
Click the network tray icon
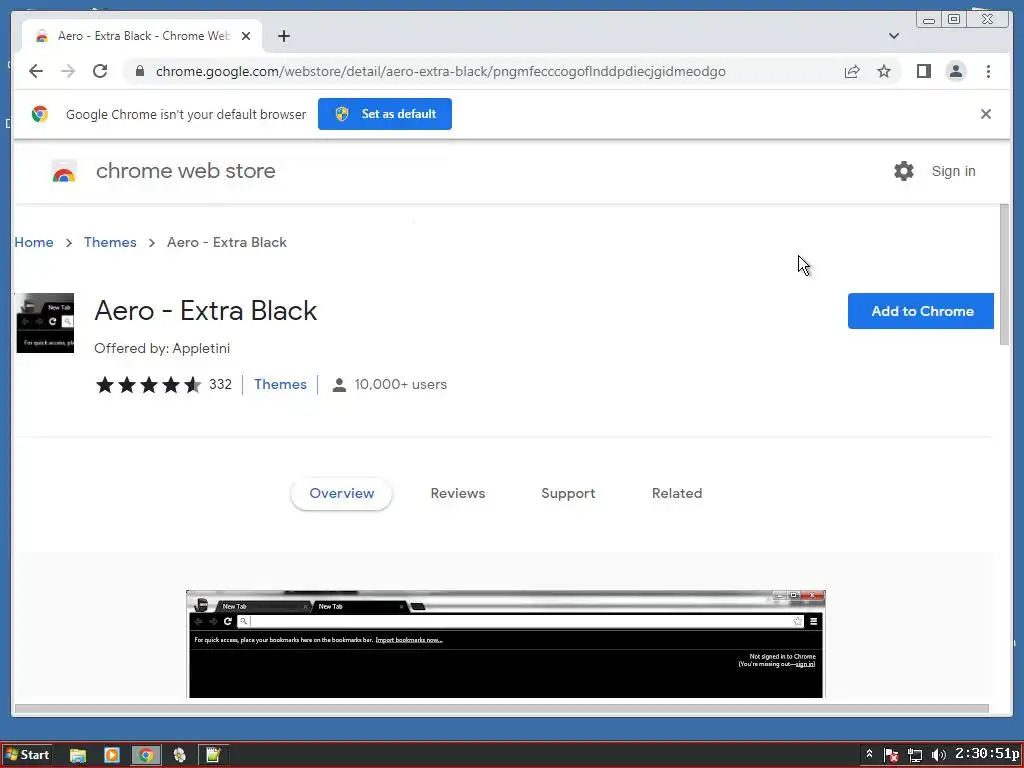pos(915,756)
